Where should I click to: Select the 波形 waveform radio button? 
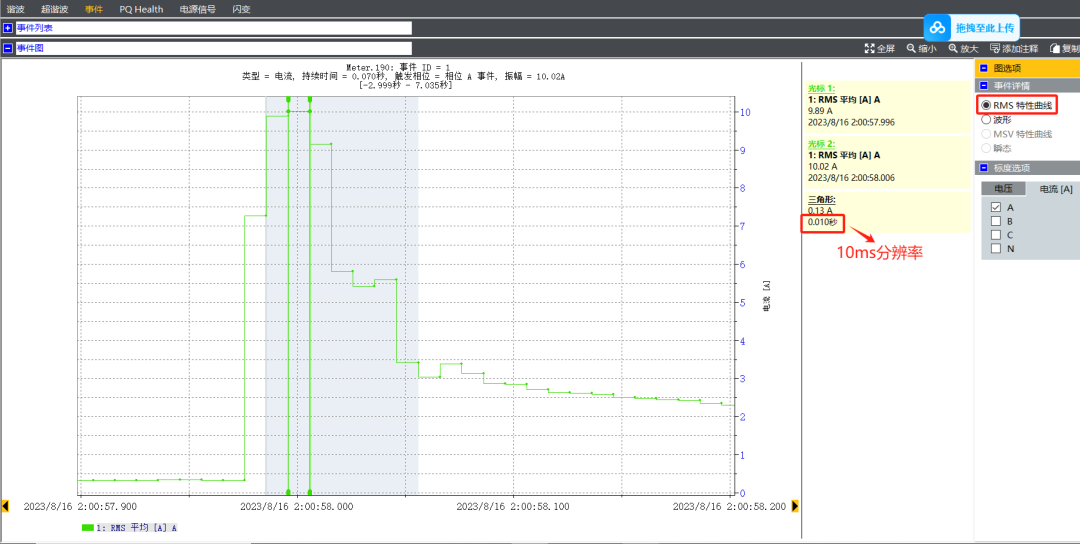tap(986, 119)
